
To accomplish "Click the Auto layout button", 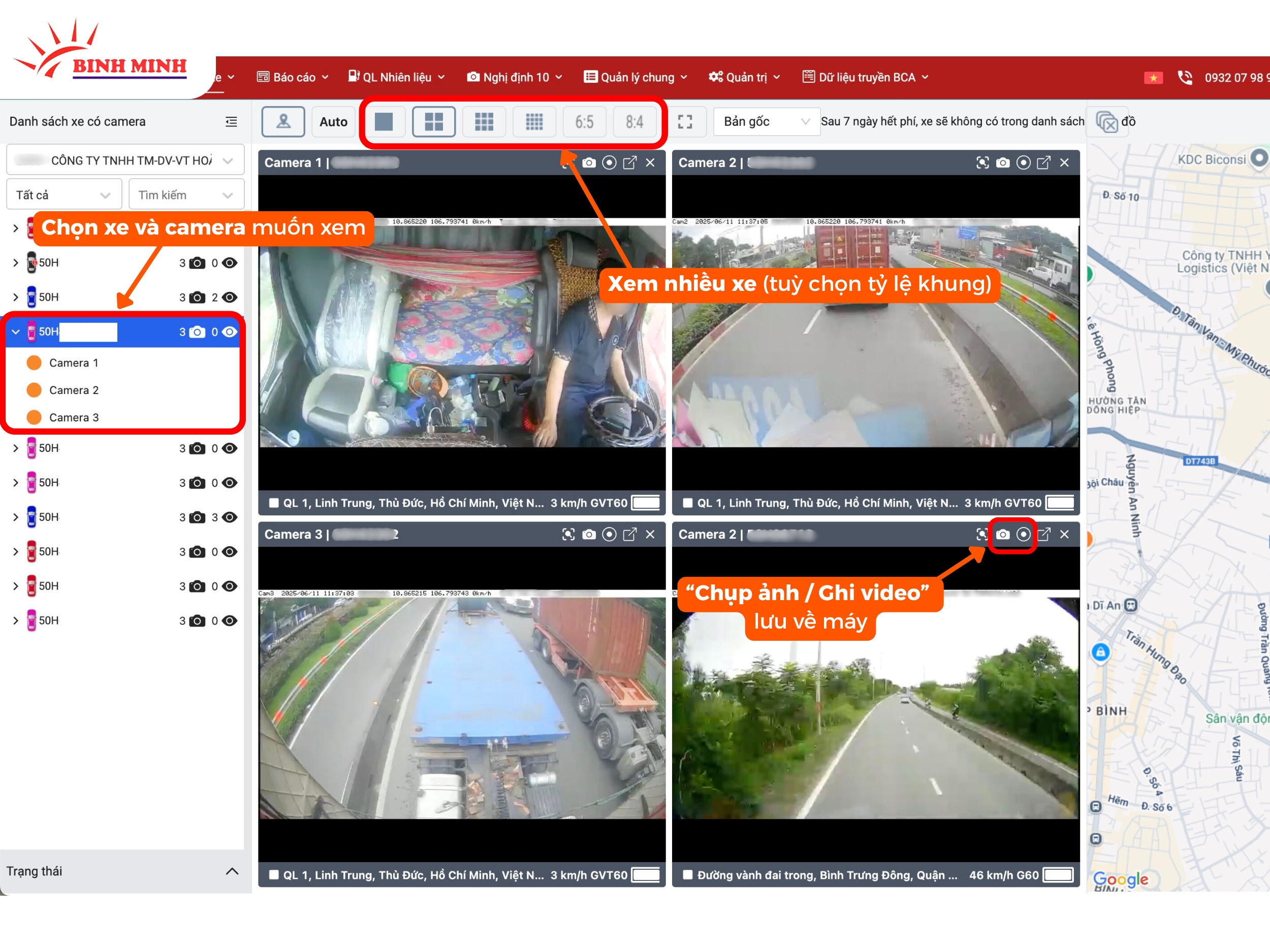I will click(334, 122).
